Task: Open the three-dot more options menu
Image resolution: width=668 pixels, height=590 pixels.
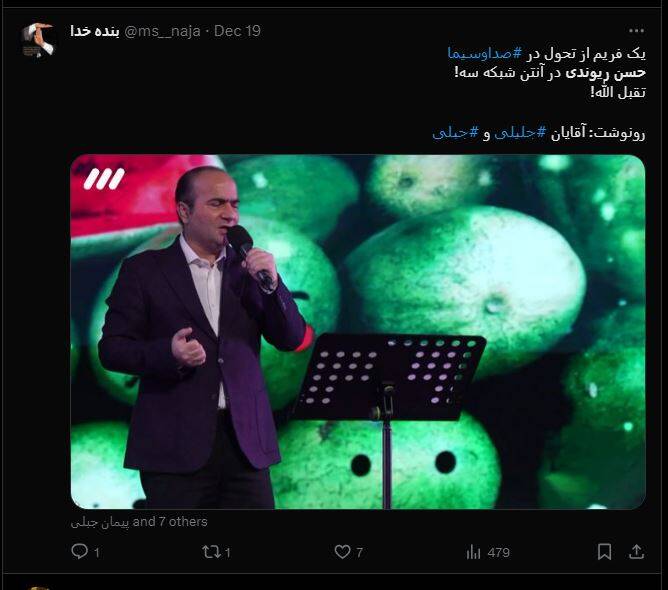Action: tap(636, 31)
